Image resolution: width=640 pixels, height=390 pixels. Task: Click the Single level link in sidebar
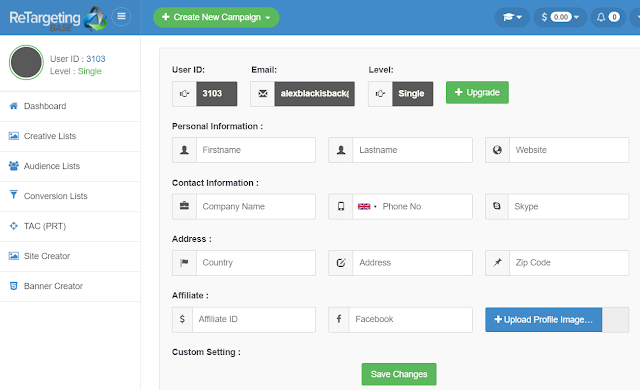89,71
